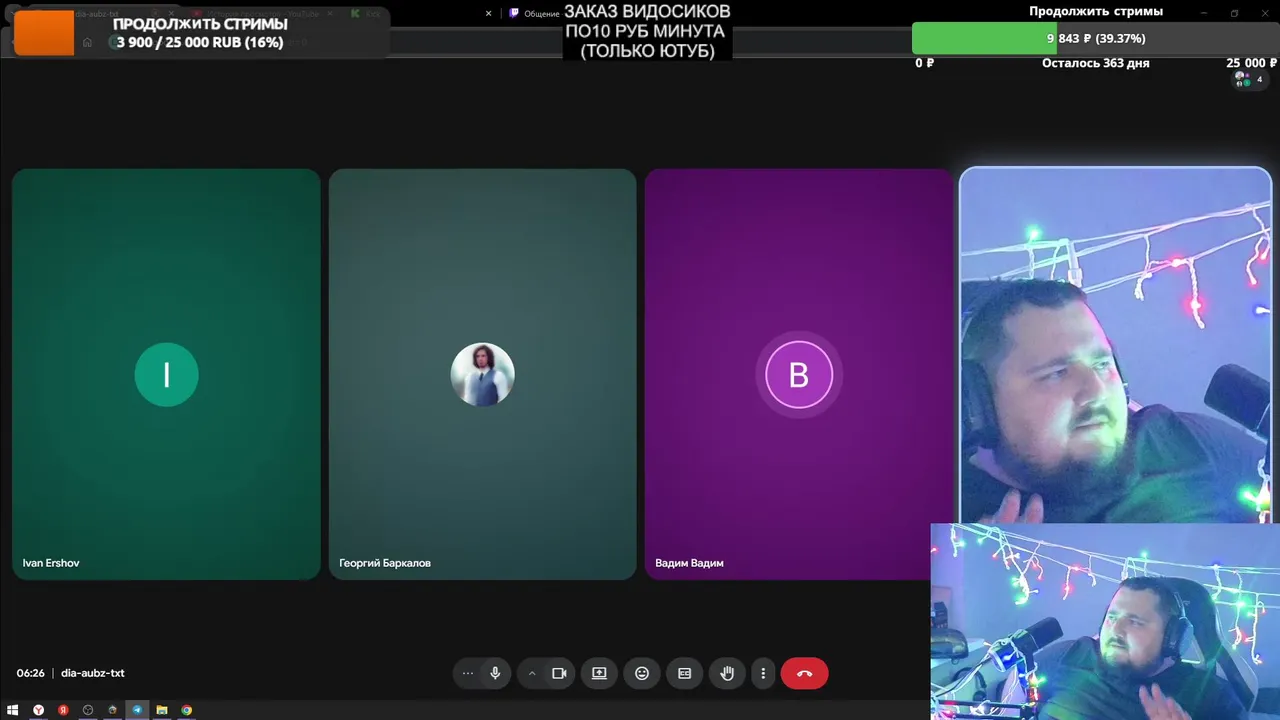Leave the call with red button

(804, 673)
